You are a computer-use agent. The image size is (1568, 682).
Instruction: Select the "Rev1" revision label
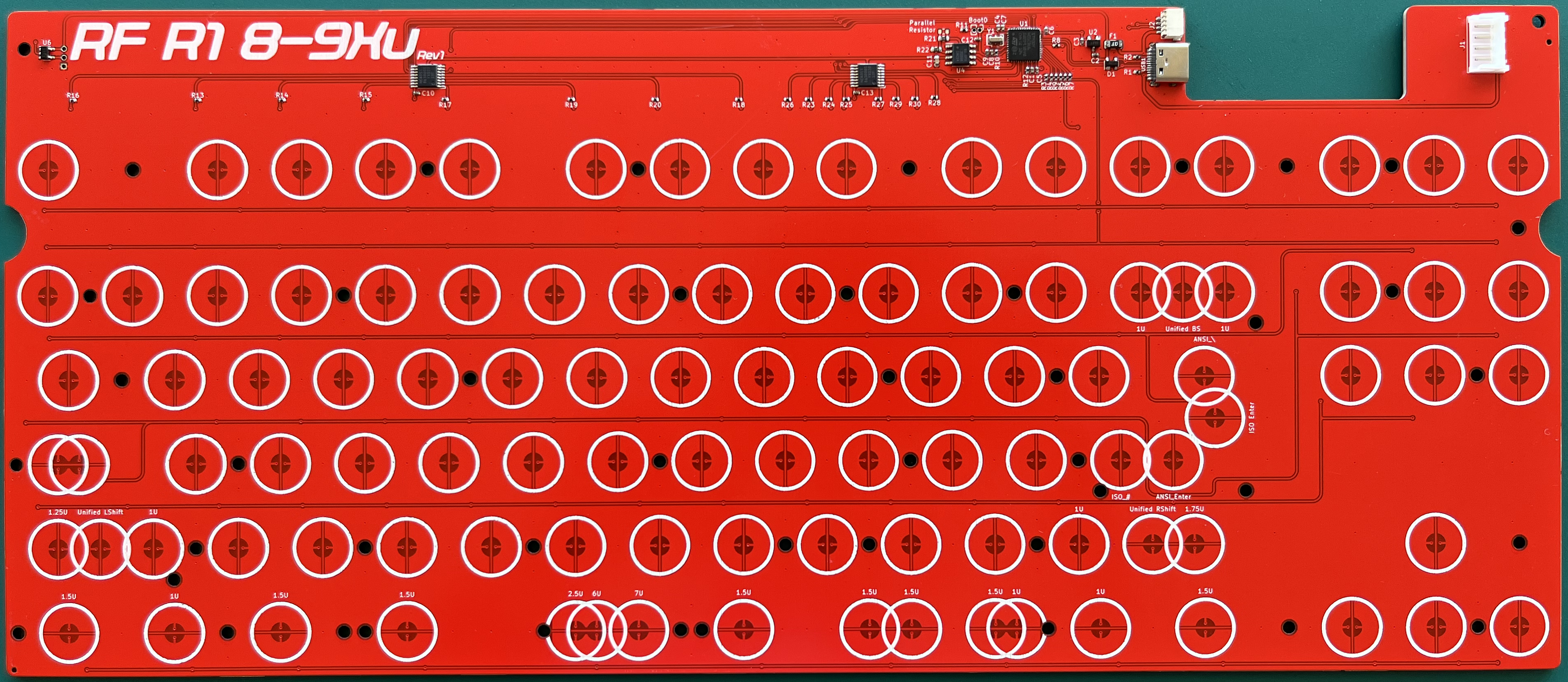(x=431, y=55)
